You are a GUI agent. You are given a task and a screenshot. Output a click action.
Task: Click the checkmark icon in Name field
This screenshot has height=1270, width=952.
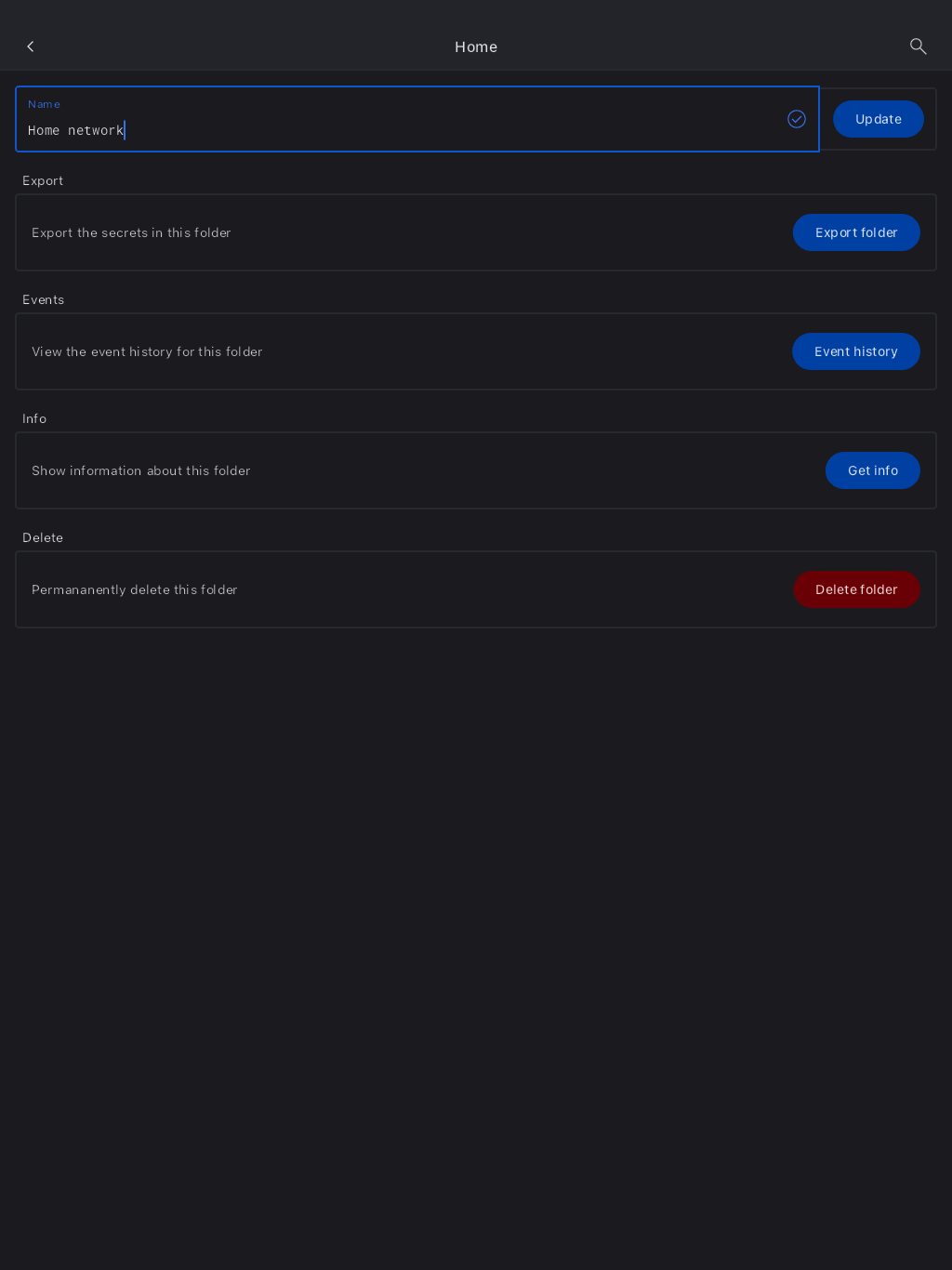[797, 119]
